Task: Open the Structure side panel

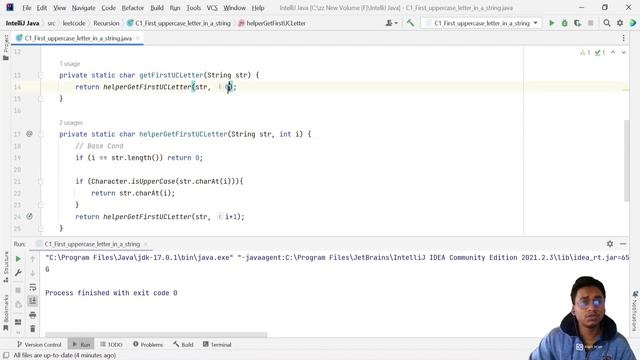Action: pyautogui.click(x=6, y=267)
